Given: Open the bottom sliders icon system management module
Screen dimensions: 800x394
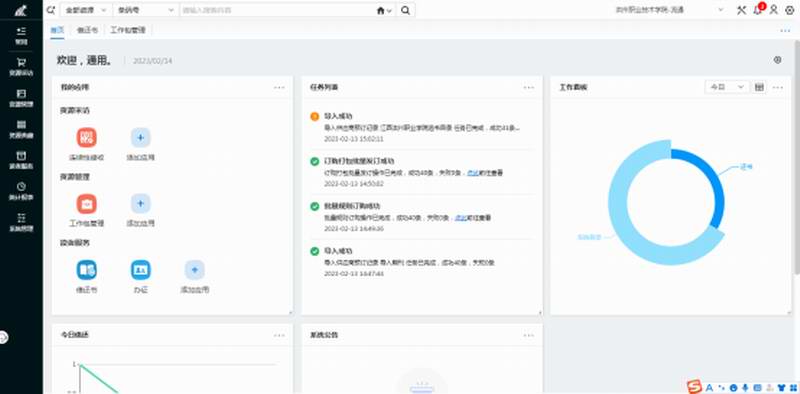Looking at the screenshot, I should click(21, 218).
